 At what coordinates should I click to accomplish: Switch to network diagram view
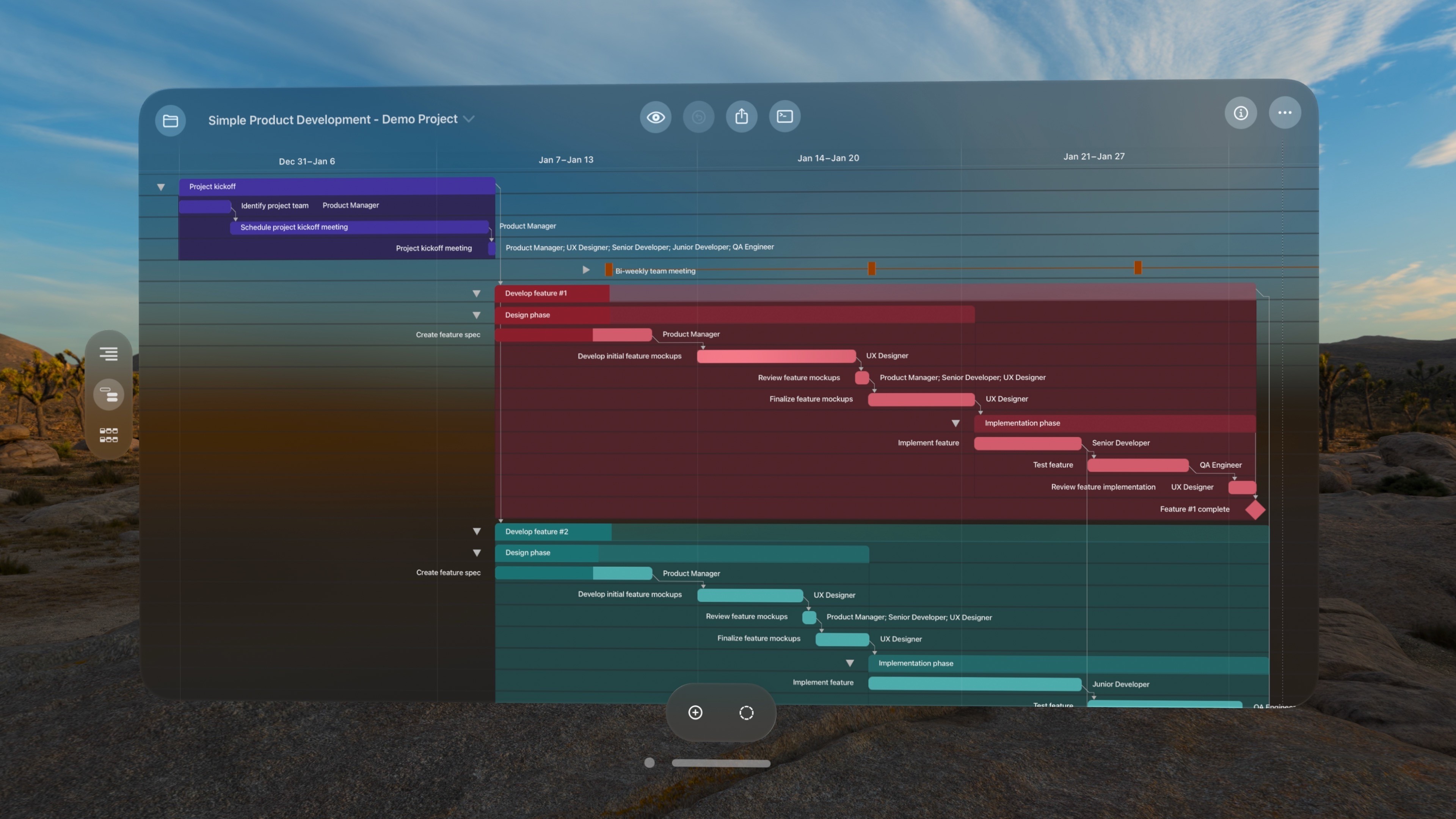tap(108, 434)
